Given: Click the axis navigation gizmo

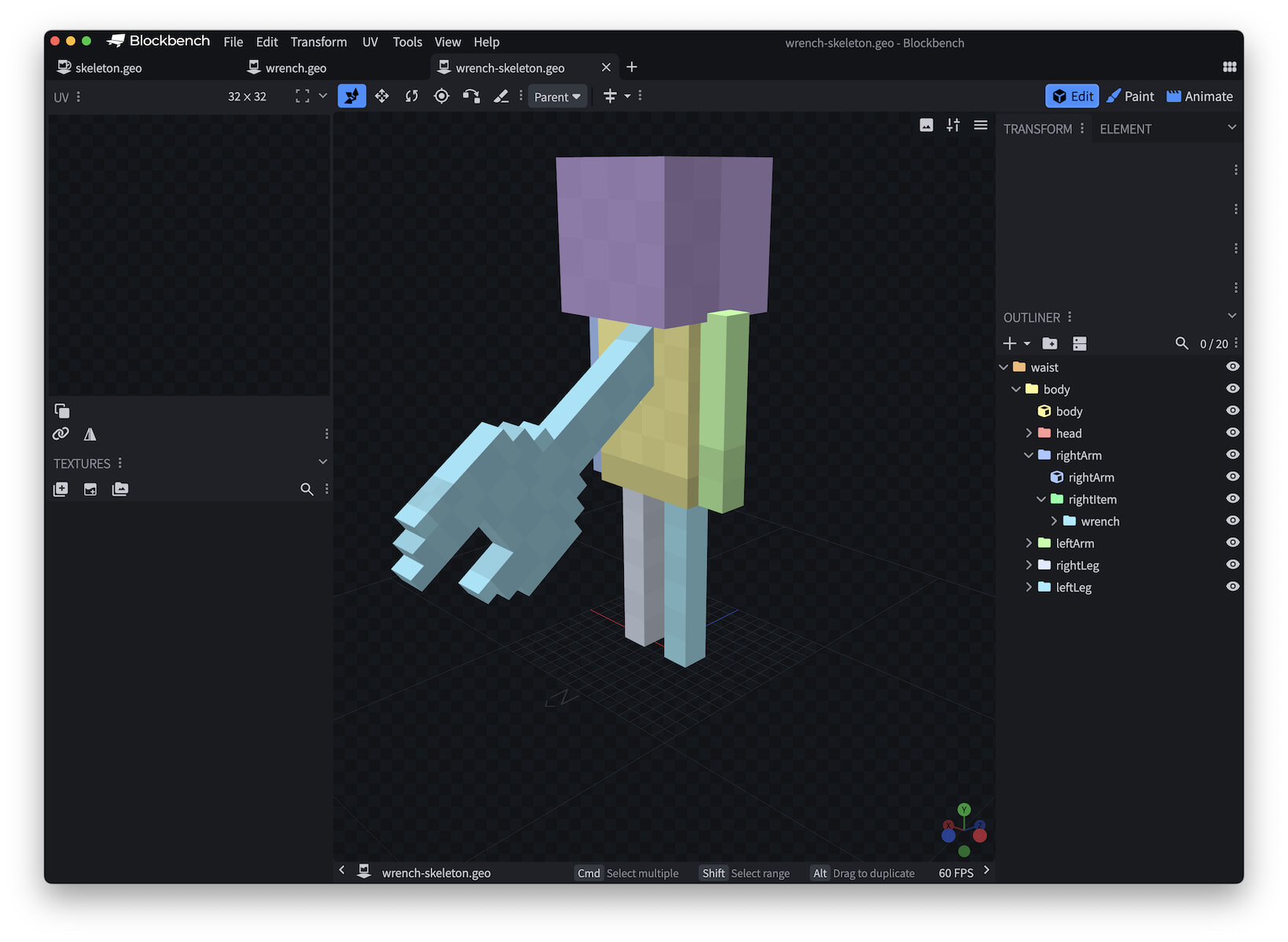Looking at the screenshot, I should [964, 830].
